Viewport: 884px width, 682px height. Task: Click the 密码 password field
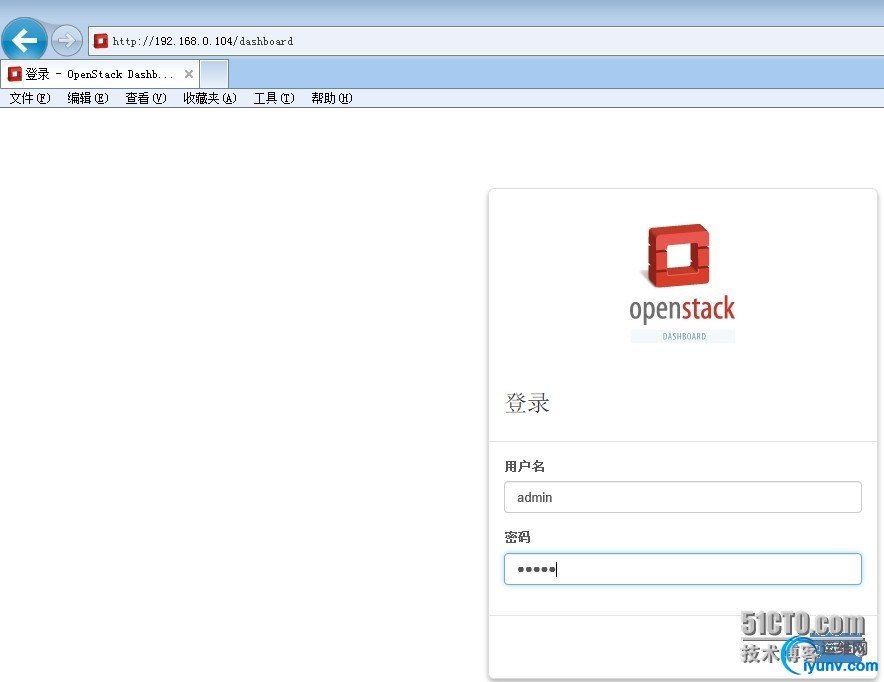tap(683, 569)
